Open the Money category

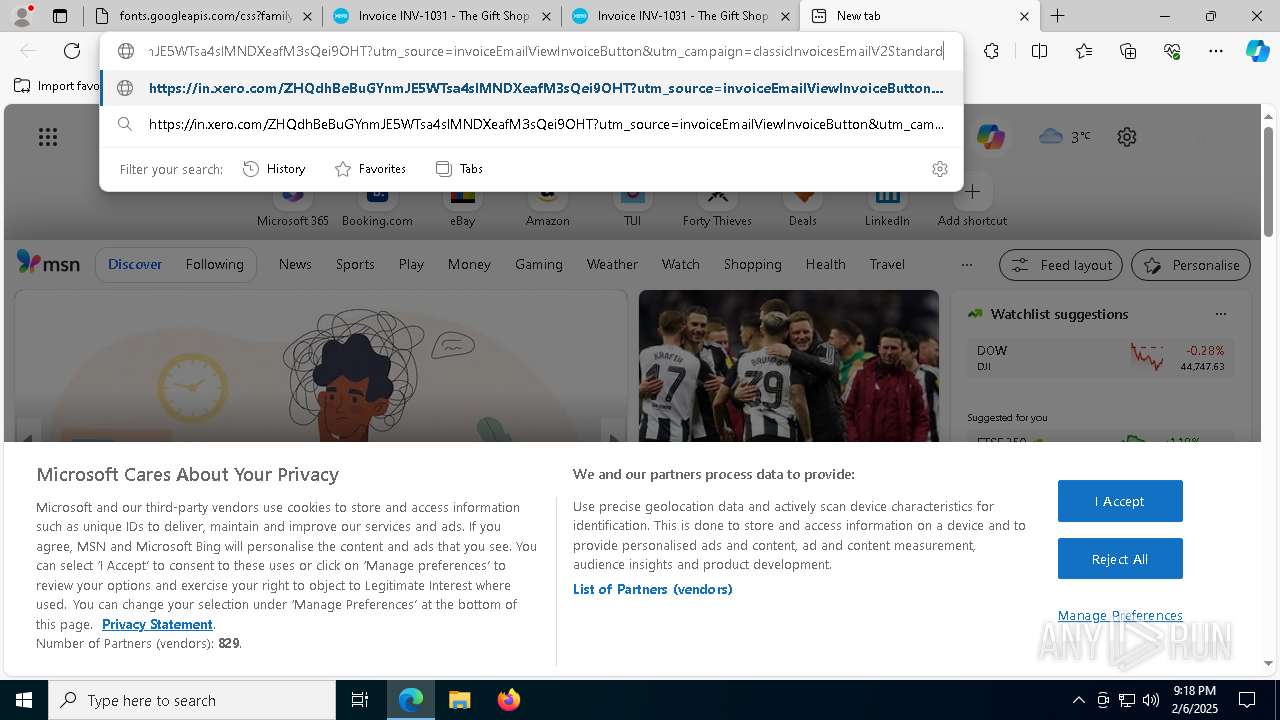[x=469, y=264]
